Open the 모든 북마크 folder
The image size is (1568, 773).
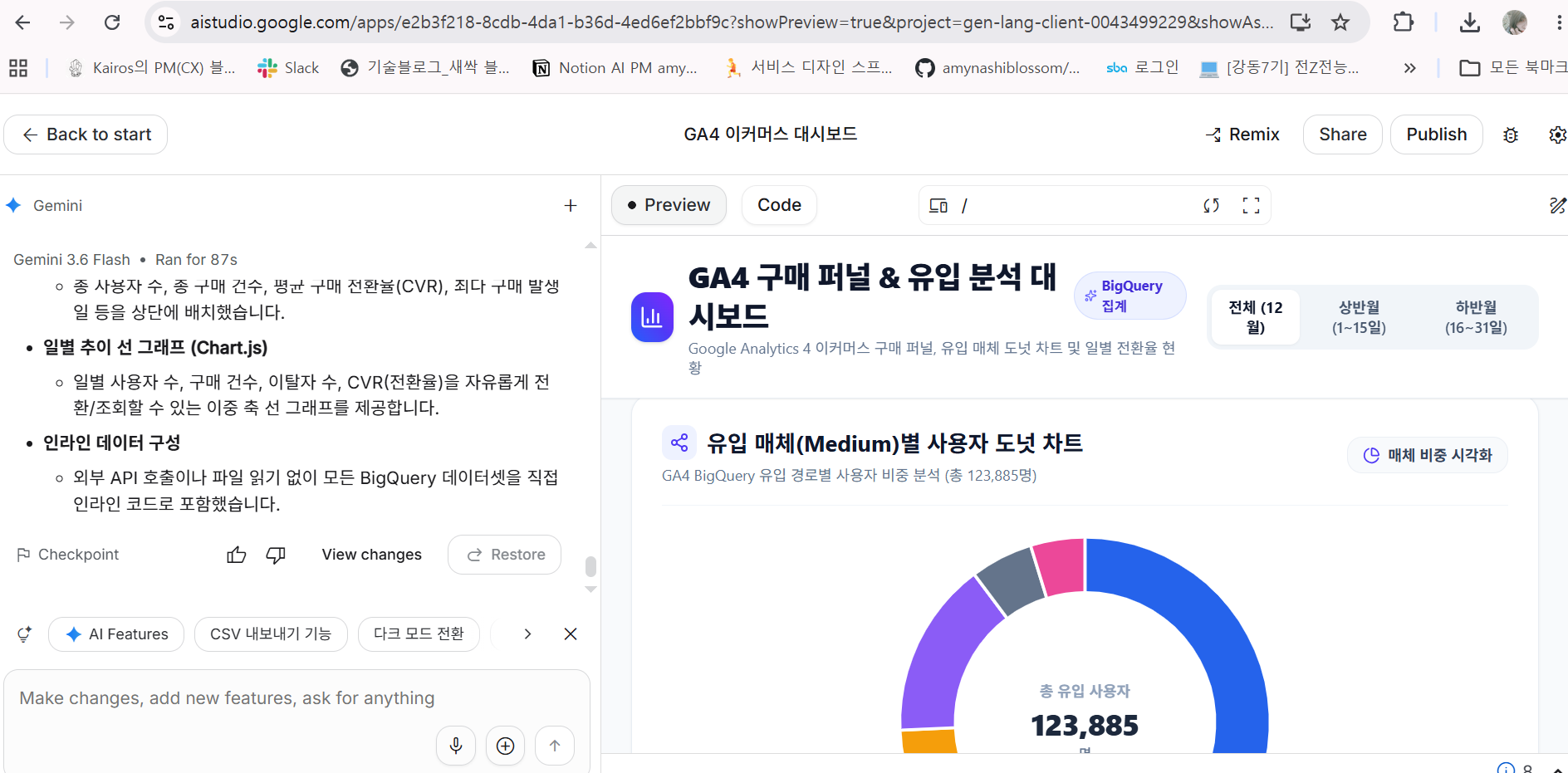click(1513, 68)
